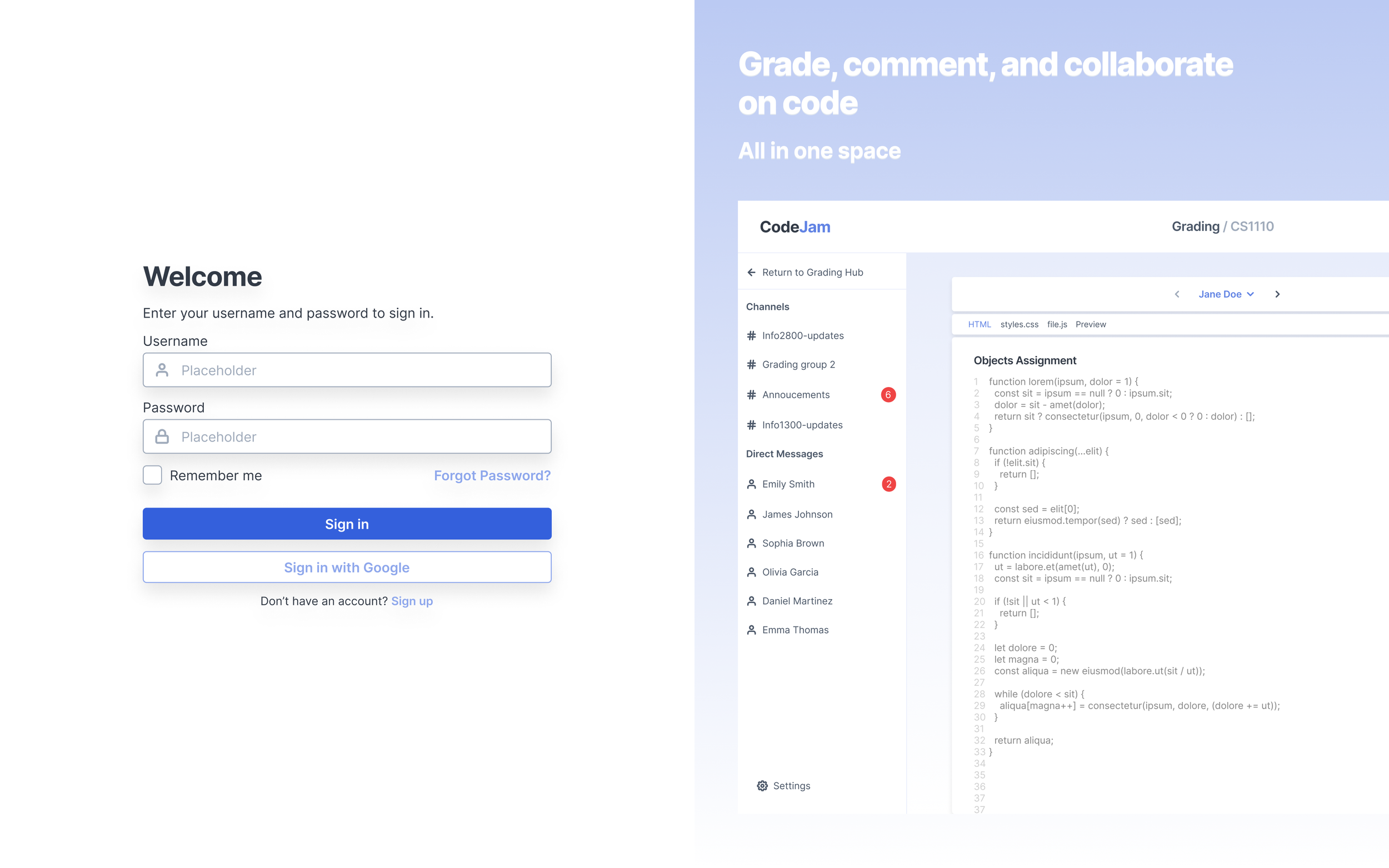Click the Sign up link

click(412, 601)
